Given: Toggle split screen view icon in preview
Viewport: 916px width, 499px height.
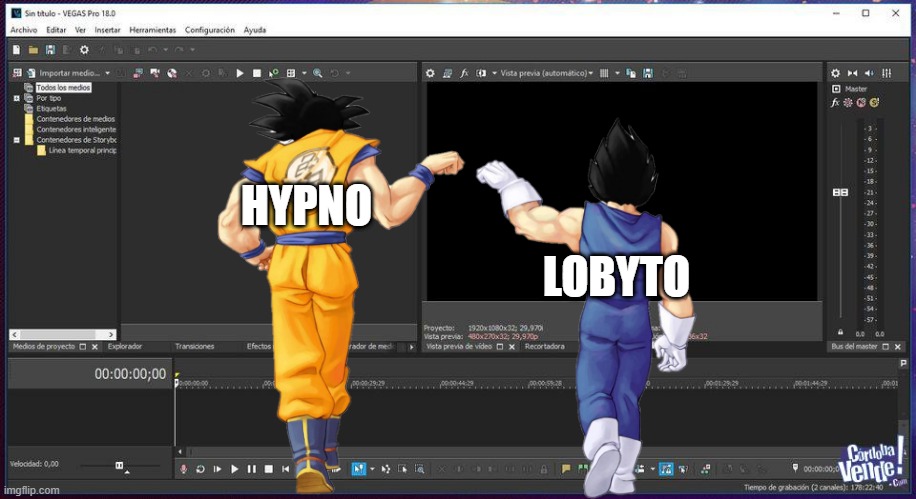Looking at the screenshot, I should pyautogui.click(x=481, y=73).
